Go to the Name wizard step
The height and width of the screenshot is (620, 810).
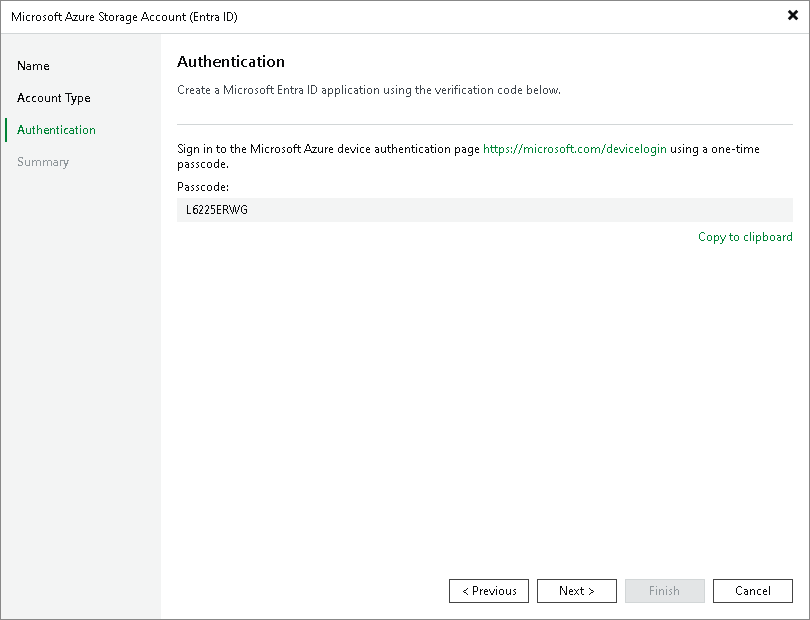[x=33, y=66]
